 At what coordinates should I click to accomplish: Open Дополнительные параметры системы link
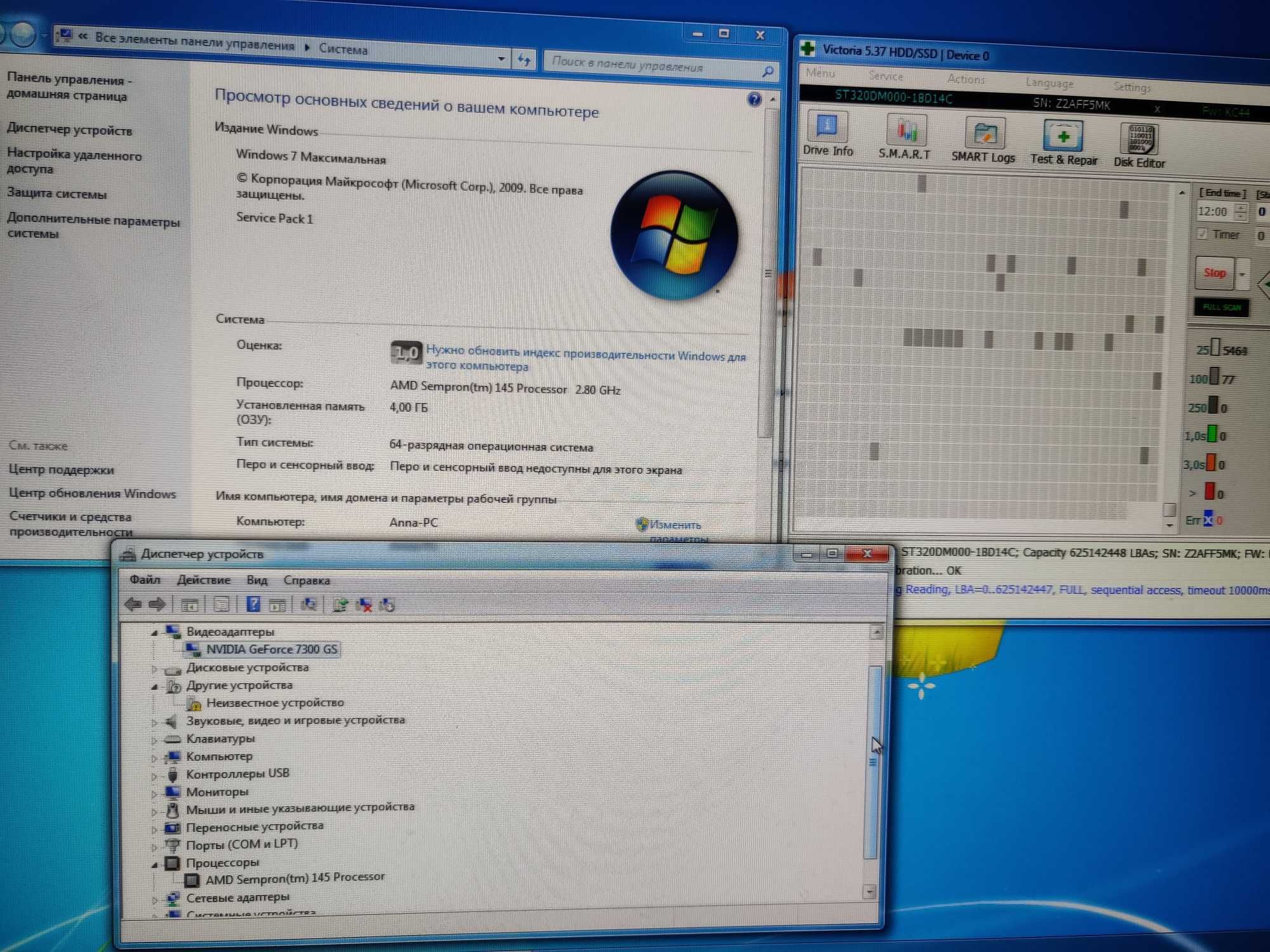pyautogui.click(x=93, y=227)
